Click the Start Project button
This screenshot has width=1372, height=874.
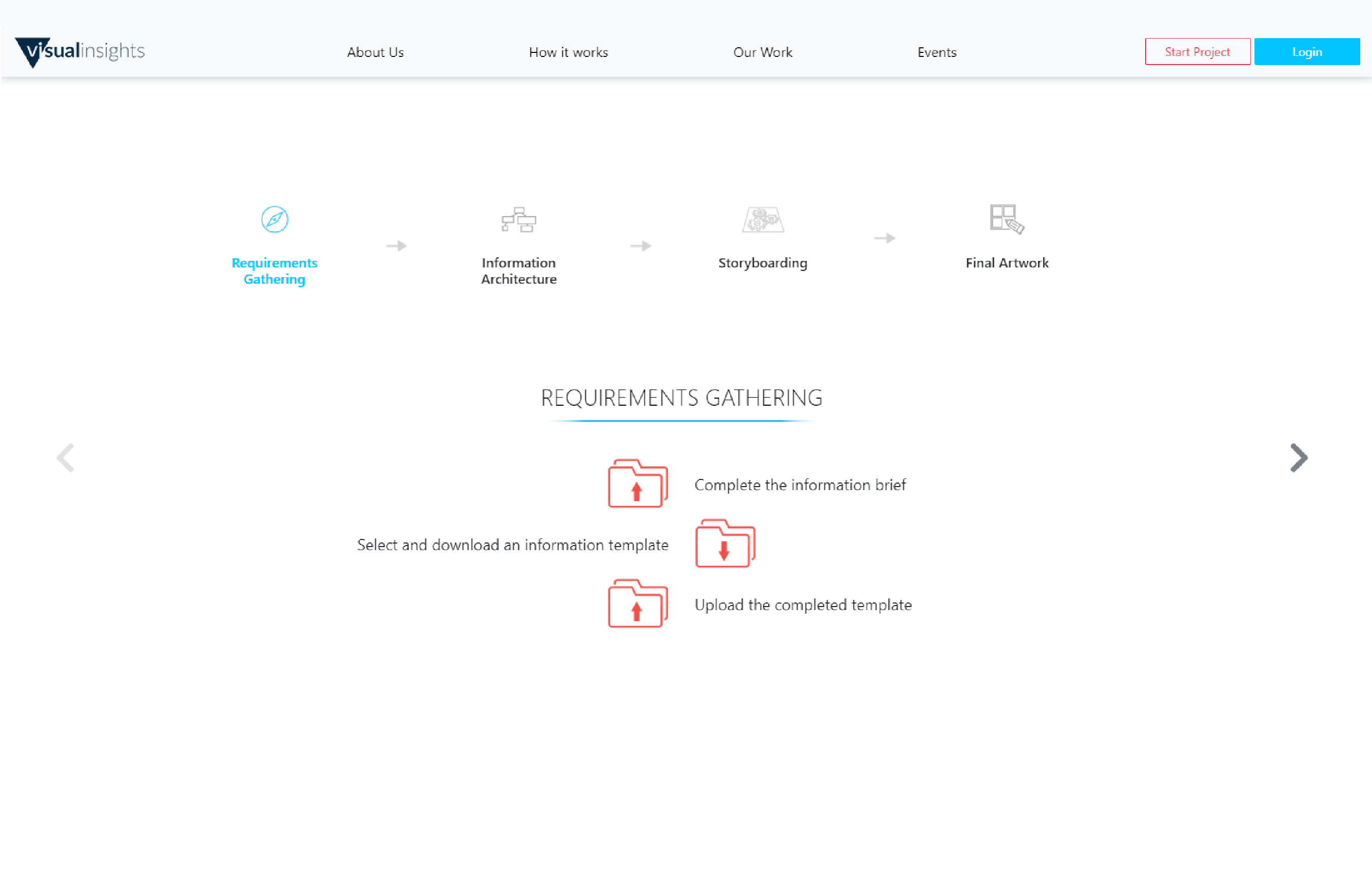tap(1198, 52)
